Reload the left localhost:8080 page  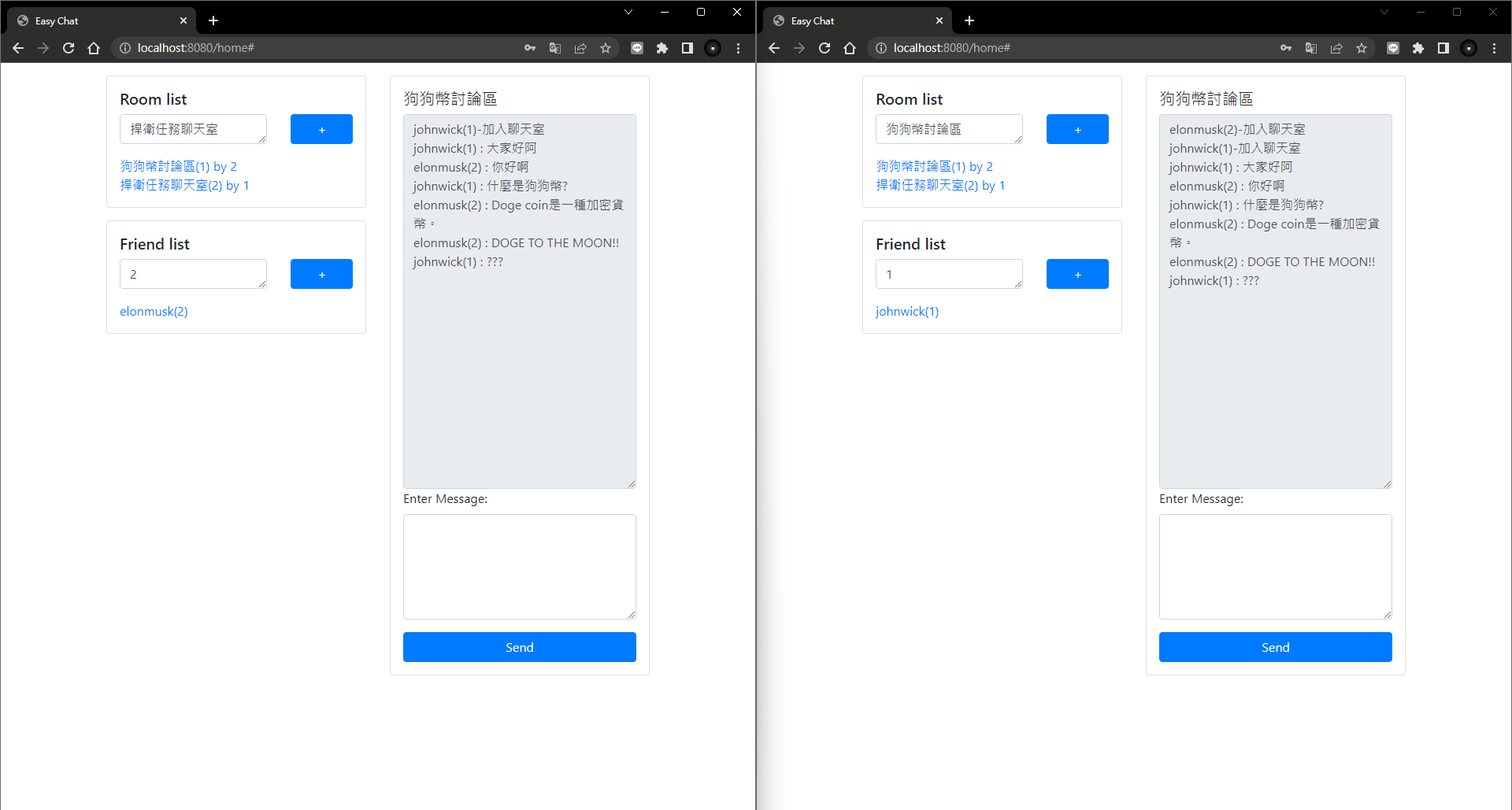pyautogui.click(x=69, y=48)
